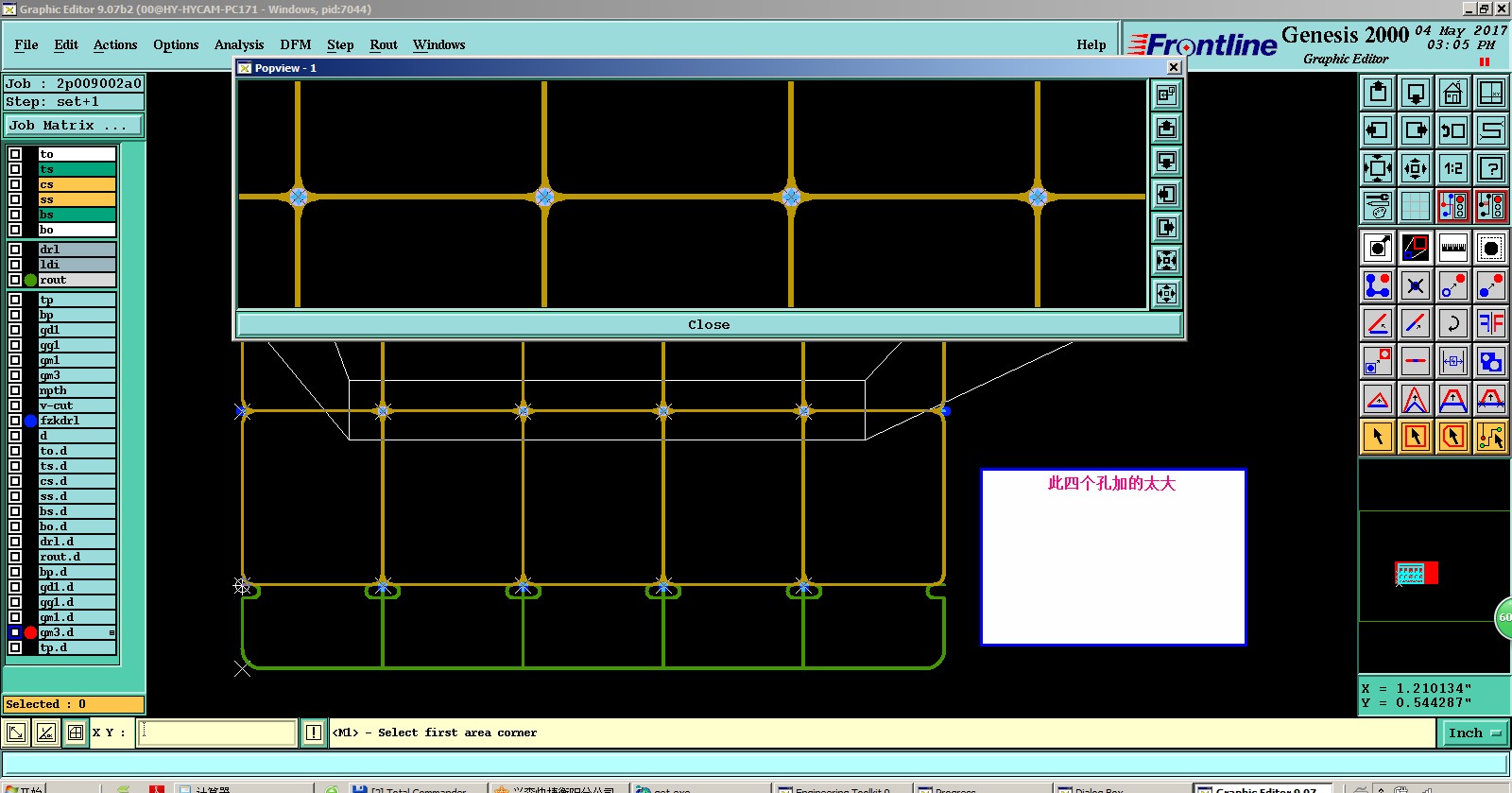This screenshot has height=793, width=1512.
Task: Click the 1:2 scale zoom icon
Action: (x=1453, y=168)
